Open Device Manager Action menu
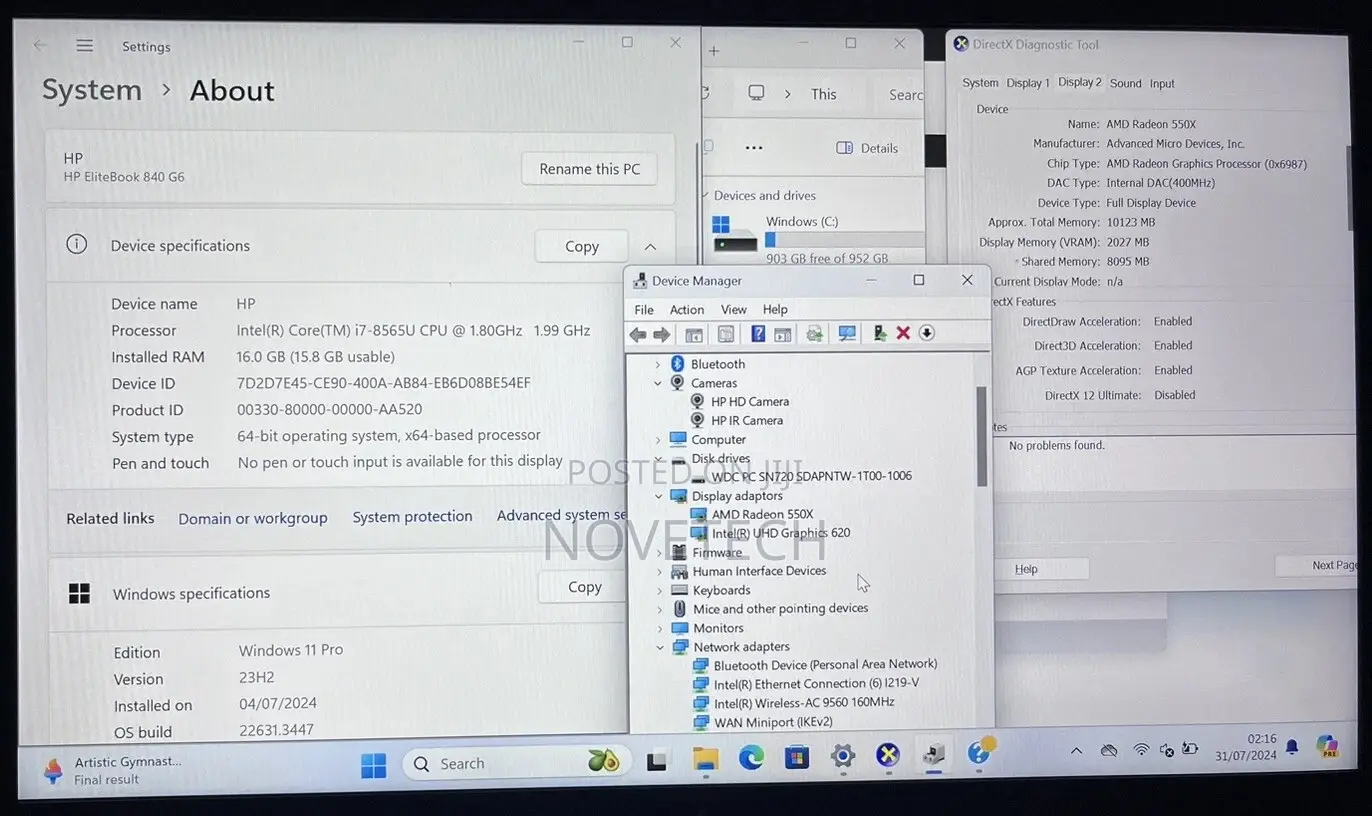This screenshot has height=816, width=1372. tap(687, 309)
